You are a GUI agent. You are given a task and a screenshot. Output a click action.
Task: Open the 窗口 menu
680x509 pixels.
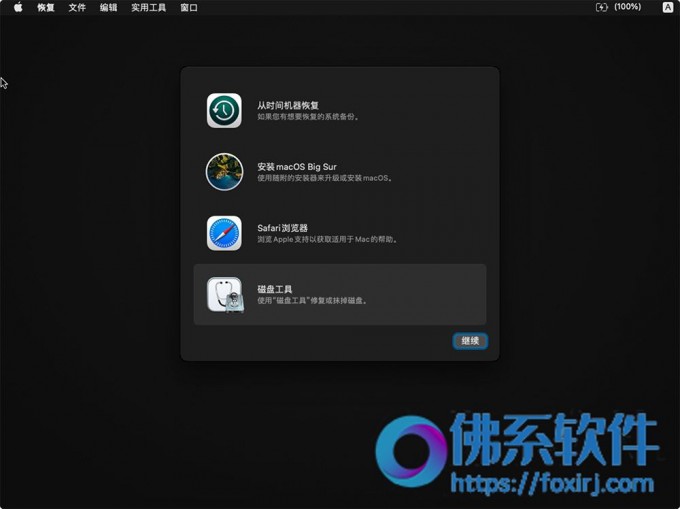[189, 7]
